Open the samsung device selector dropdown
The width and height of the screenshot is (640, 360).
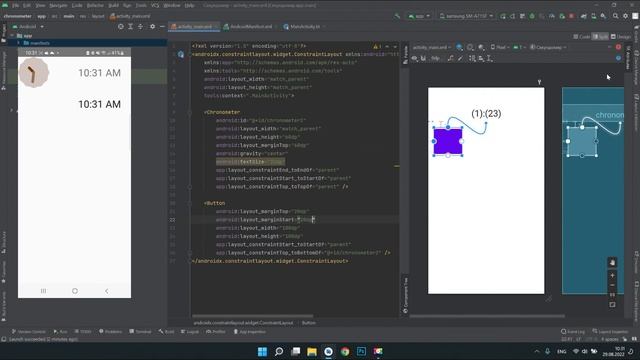tap(466, 16)
